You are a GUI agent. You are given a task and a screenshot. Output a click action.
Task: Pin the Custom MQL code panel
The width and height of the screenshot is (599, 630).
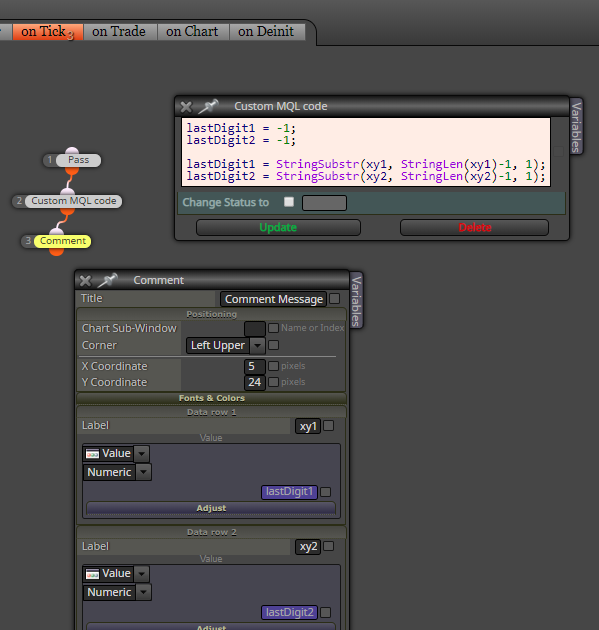[x=209, y=106]
